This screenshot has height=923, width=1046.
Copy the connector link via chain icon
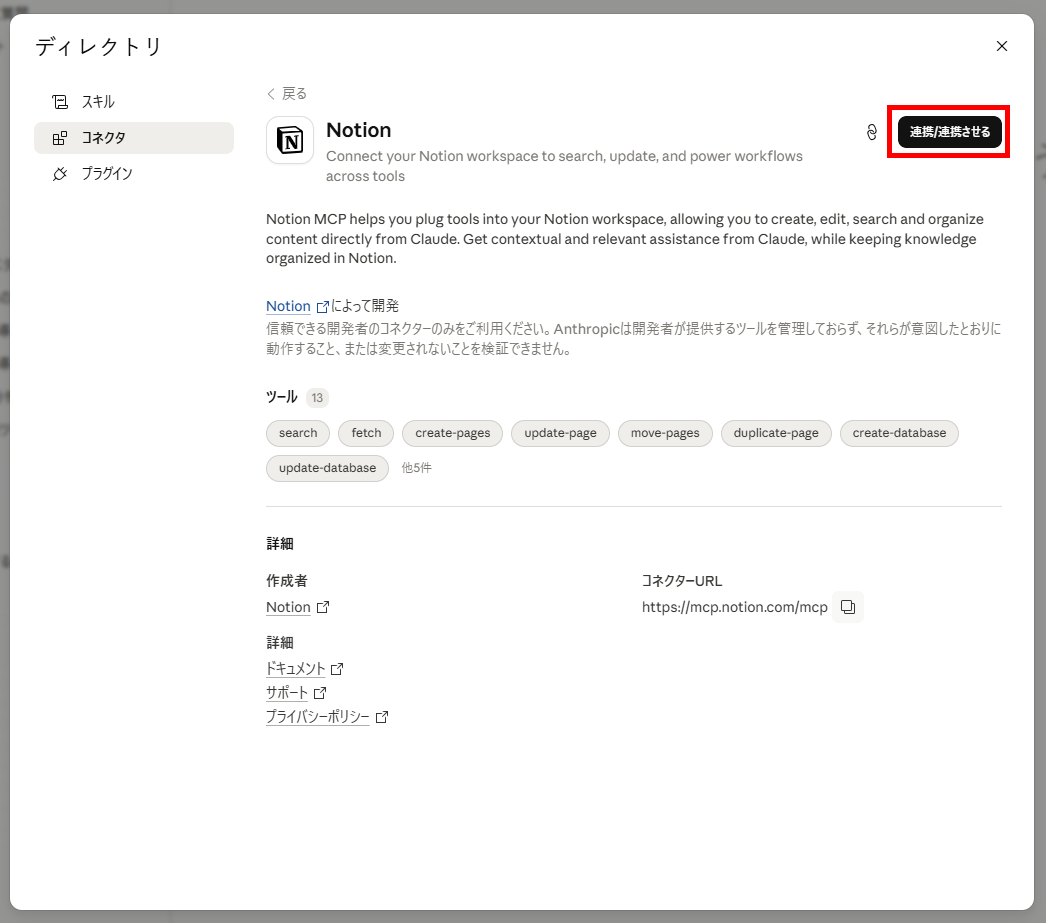pos(871,132)
